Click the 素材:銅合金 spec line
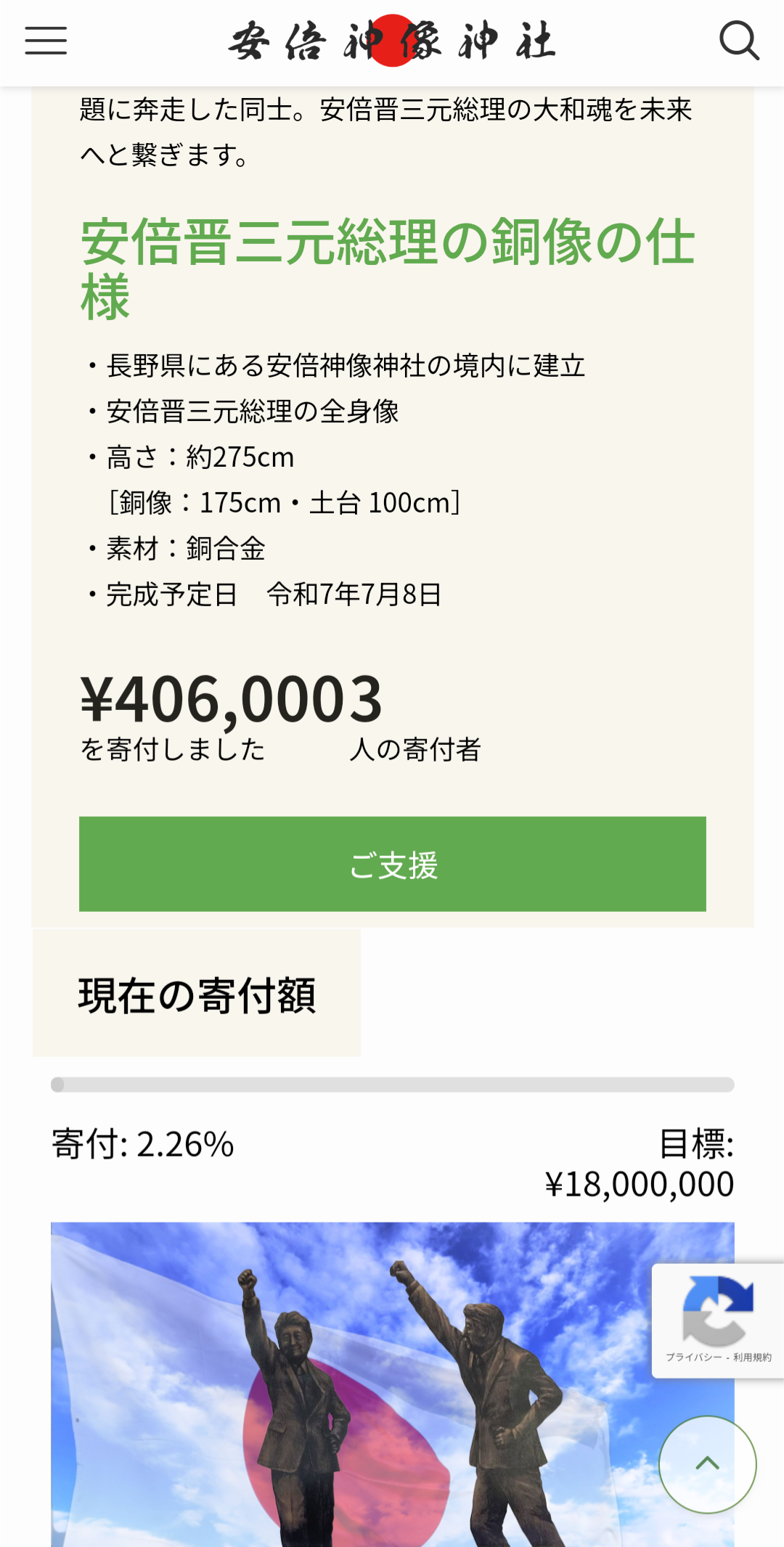This screenshot has width=784, height=1547. click(186, 549)
